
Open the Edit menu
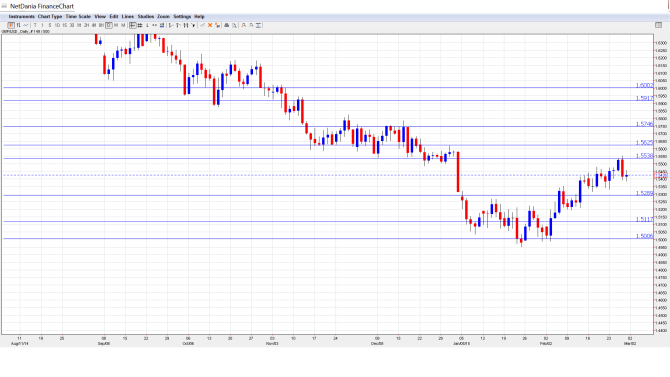click(x=114, y=17)
